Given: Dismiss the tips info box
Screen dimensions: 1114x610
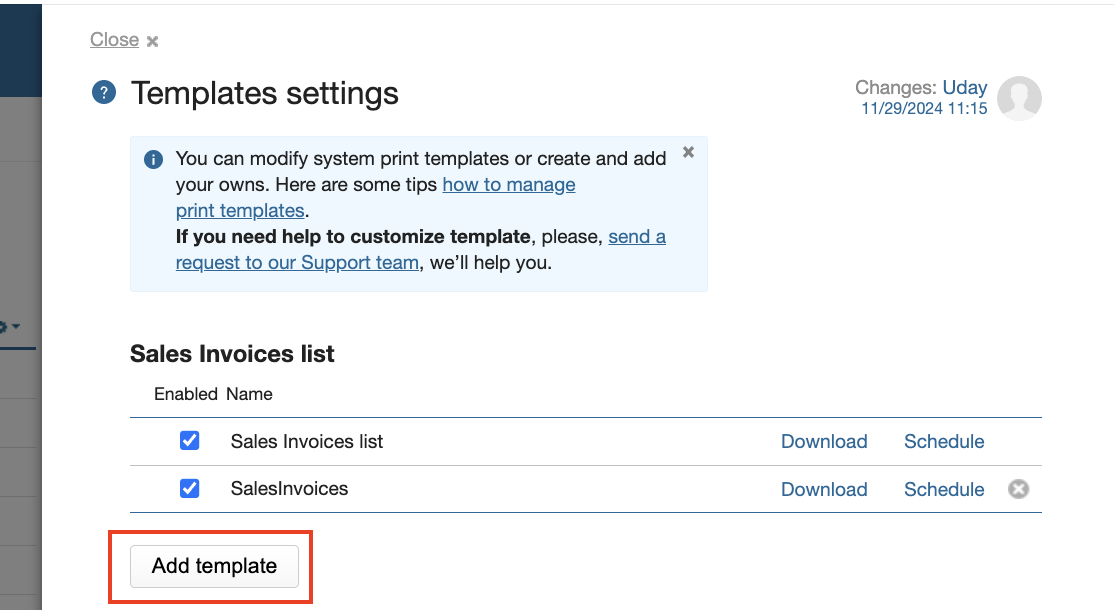Looking at the screenshot, I should pyautogui.click(x=688, y=152).
